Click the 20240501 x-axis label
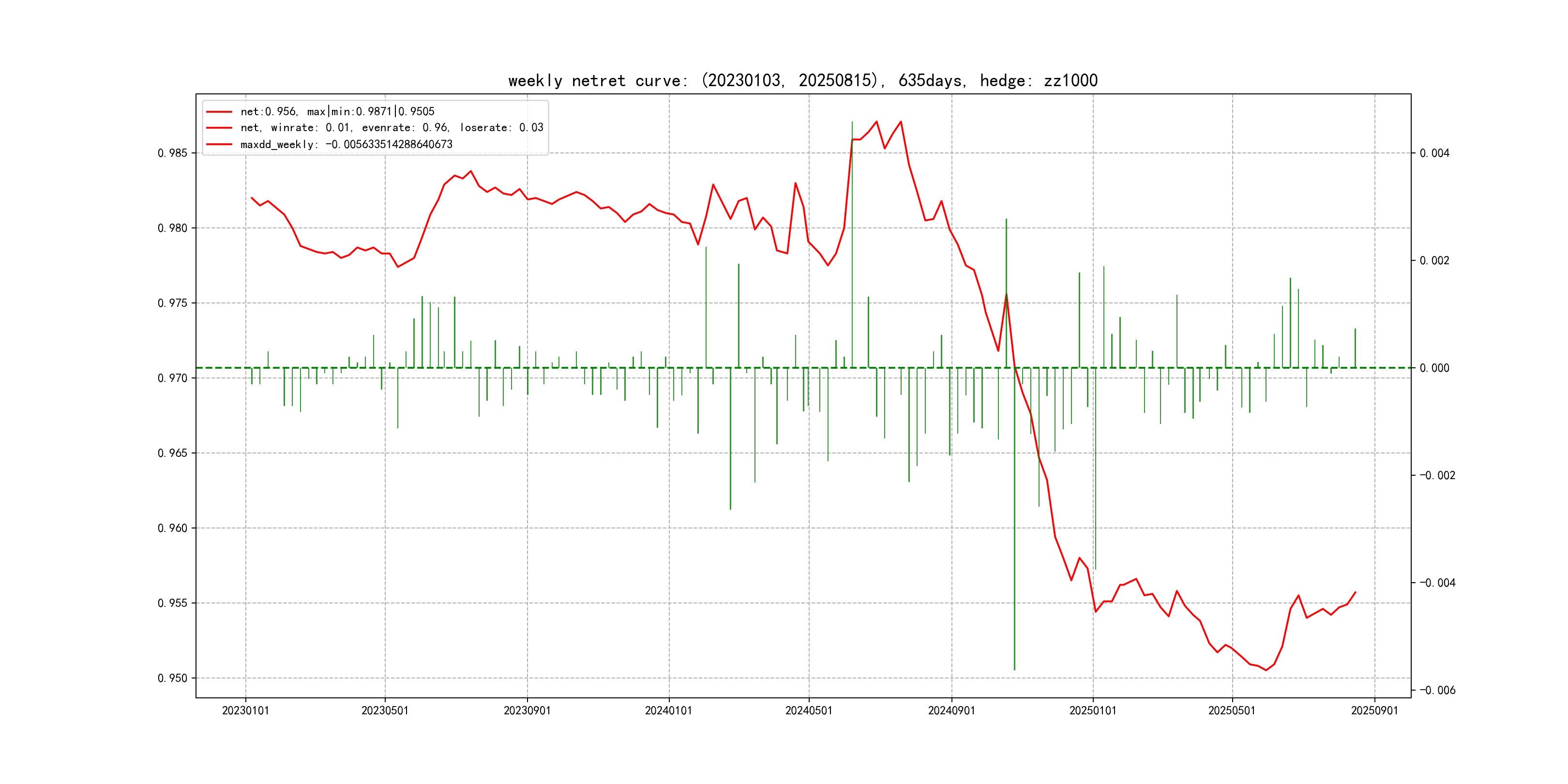This screenshot has width=1568, height=784. 808,711
